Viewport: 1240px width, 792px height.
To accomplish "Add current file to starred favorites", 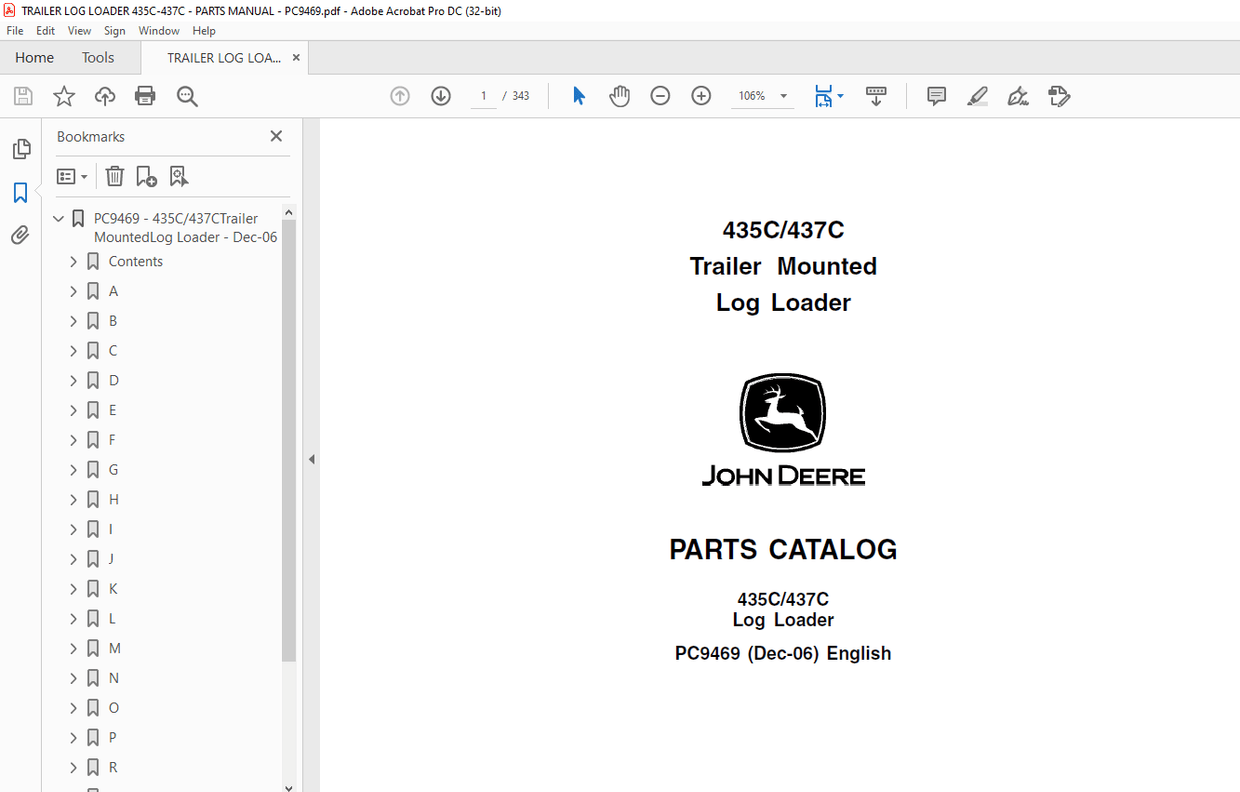I will [64, 96].
